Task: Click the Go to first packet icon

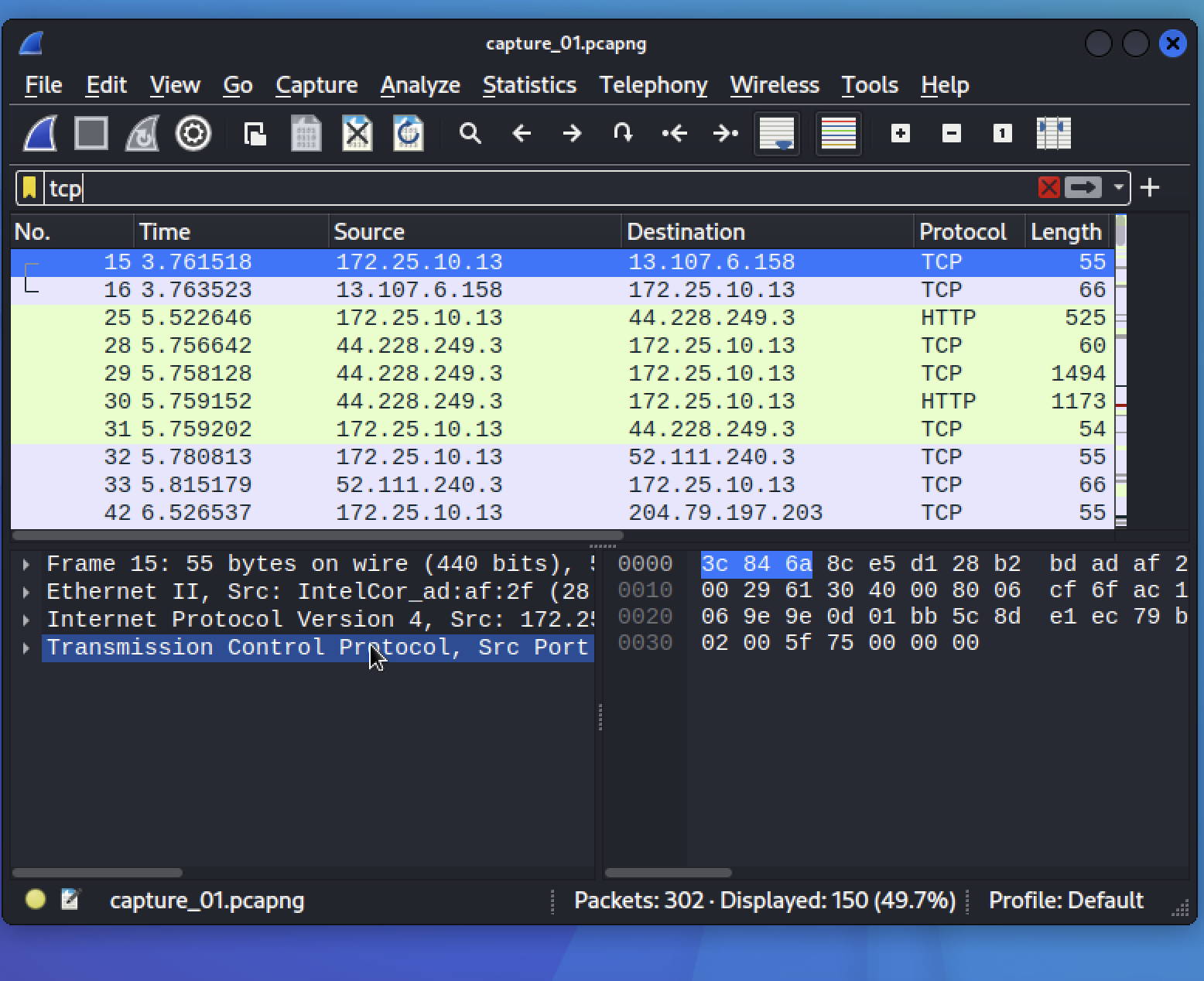Action: [674, 133]
